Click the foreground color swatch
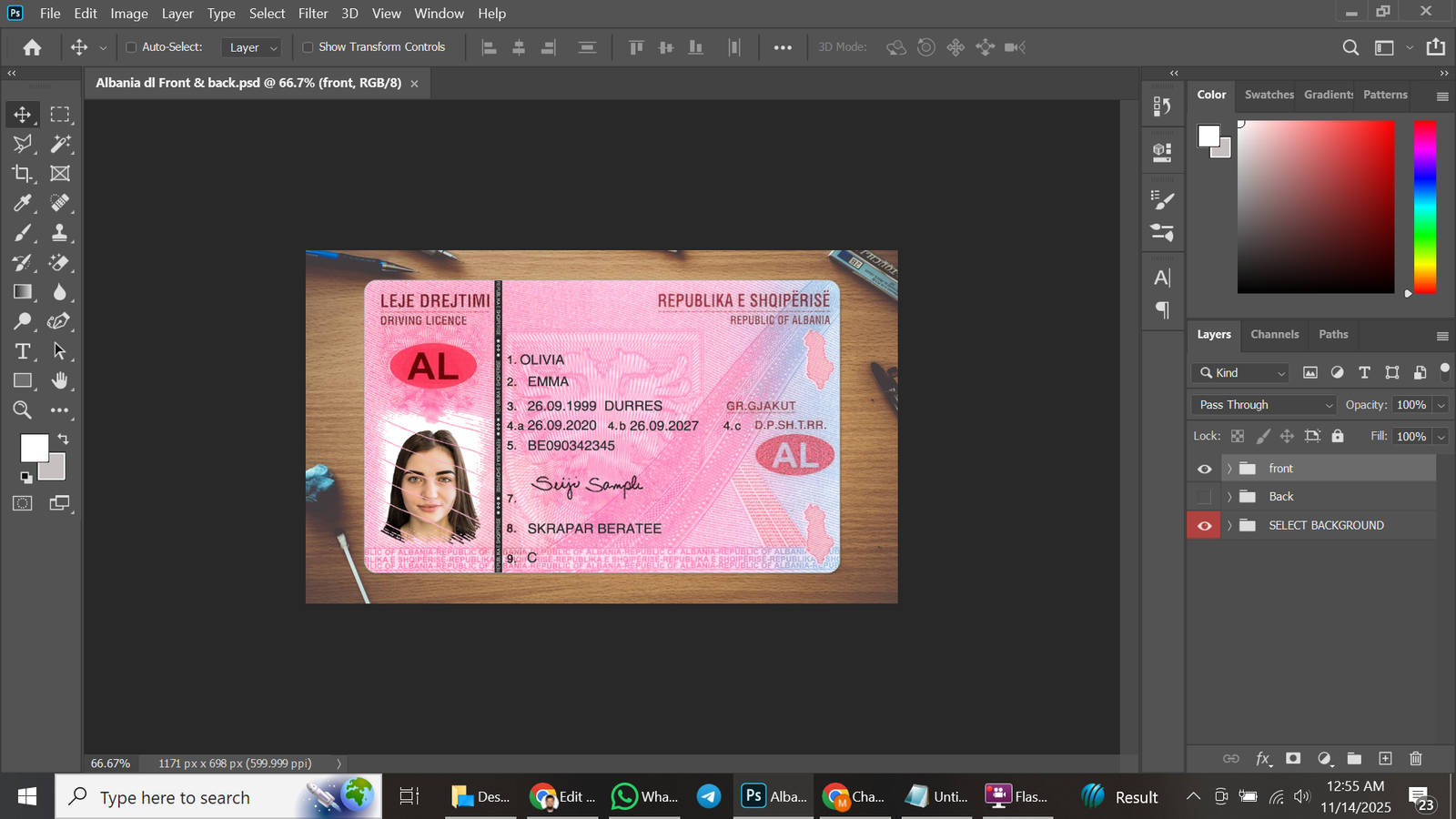 click(x=34, y=447)
